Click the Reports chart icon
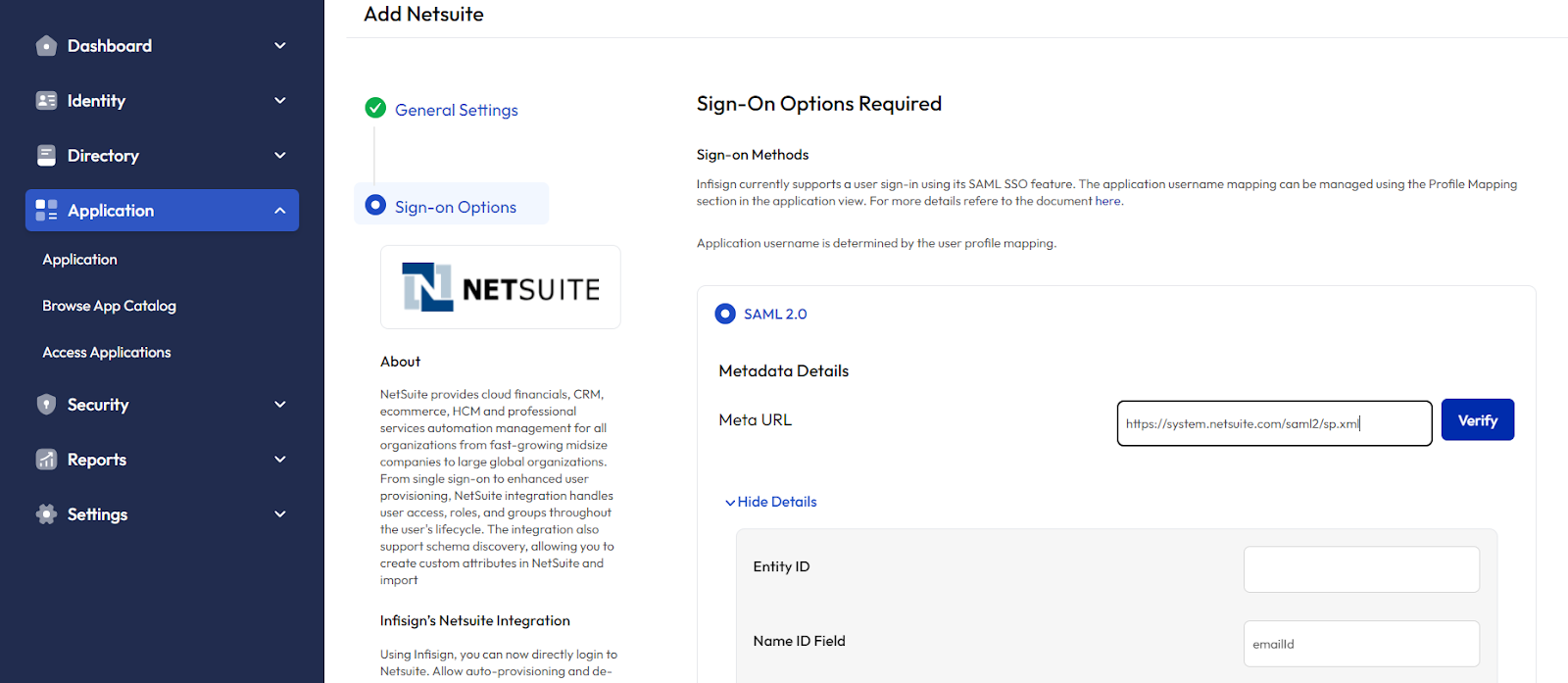Screen dimensions: 1568x683 46,460
